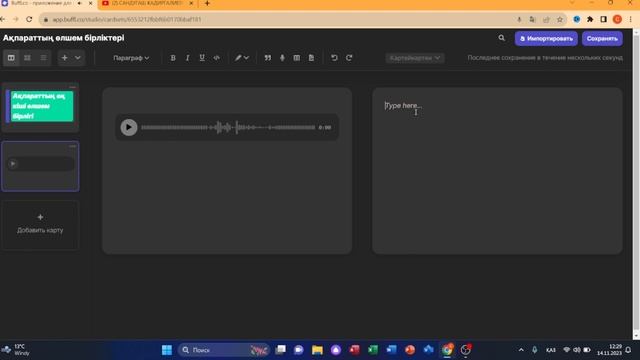Open Word from the taskbar

point(391,350)
